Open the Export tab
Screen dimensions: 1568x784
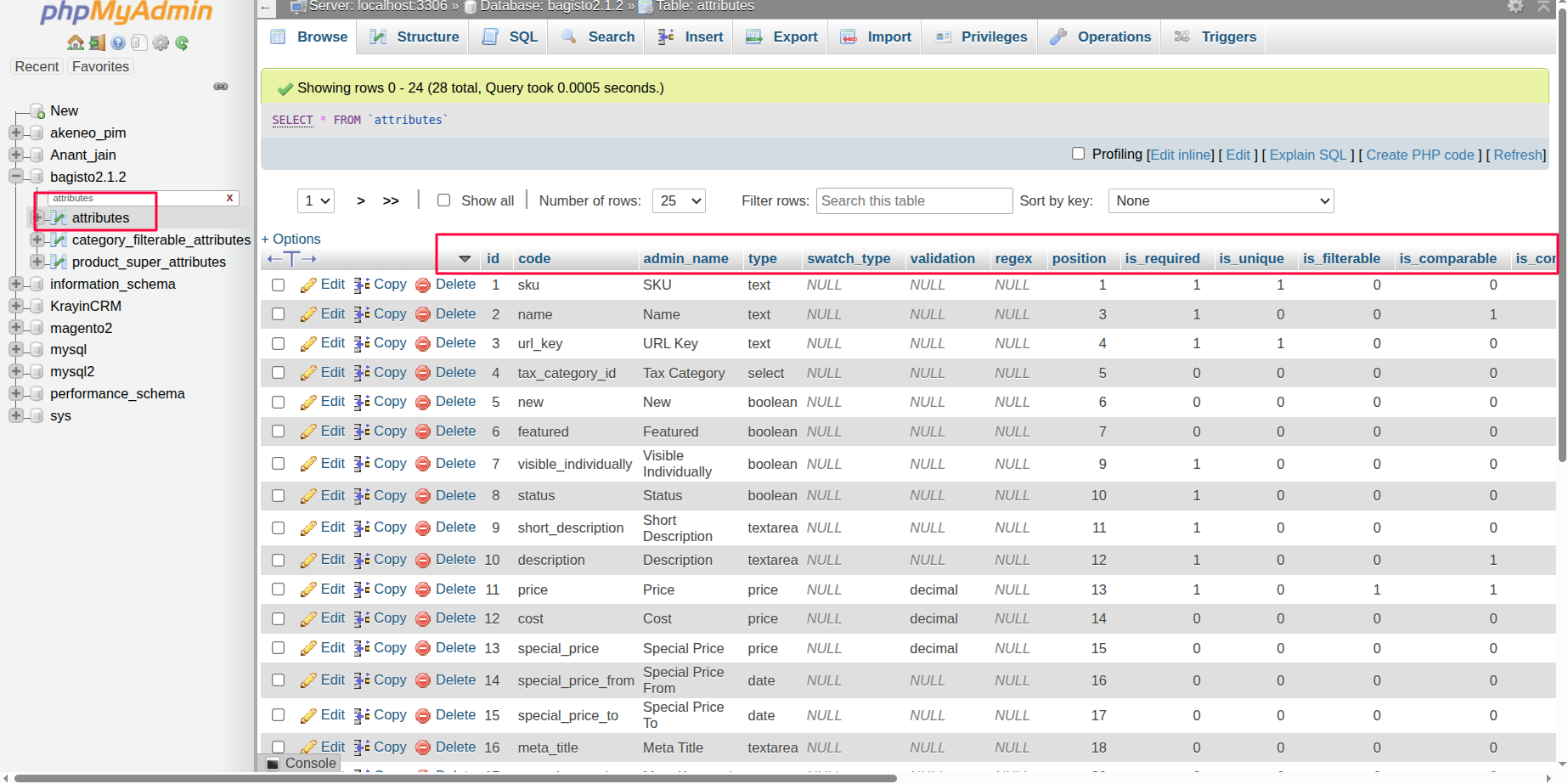[x=781, y=37]
